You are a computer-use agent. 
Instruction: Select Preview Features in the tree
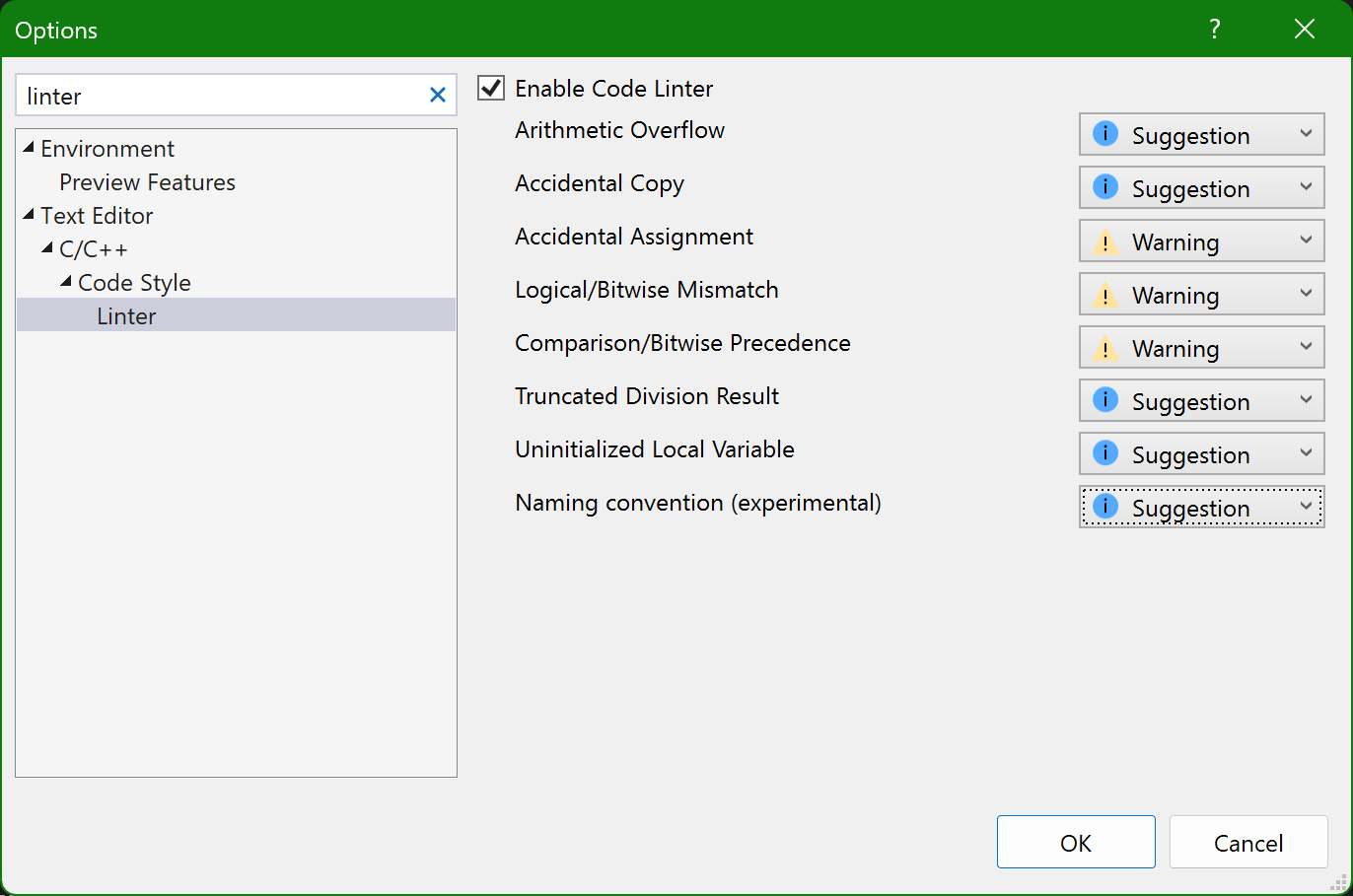147,182
